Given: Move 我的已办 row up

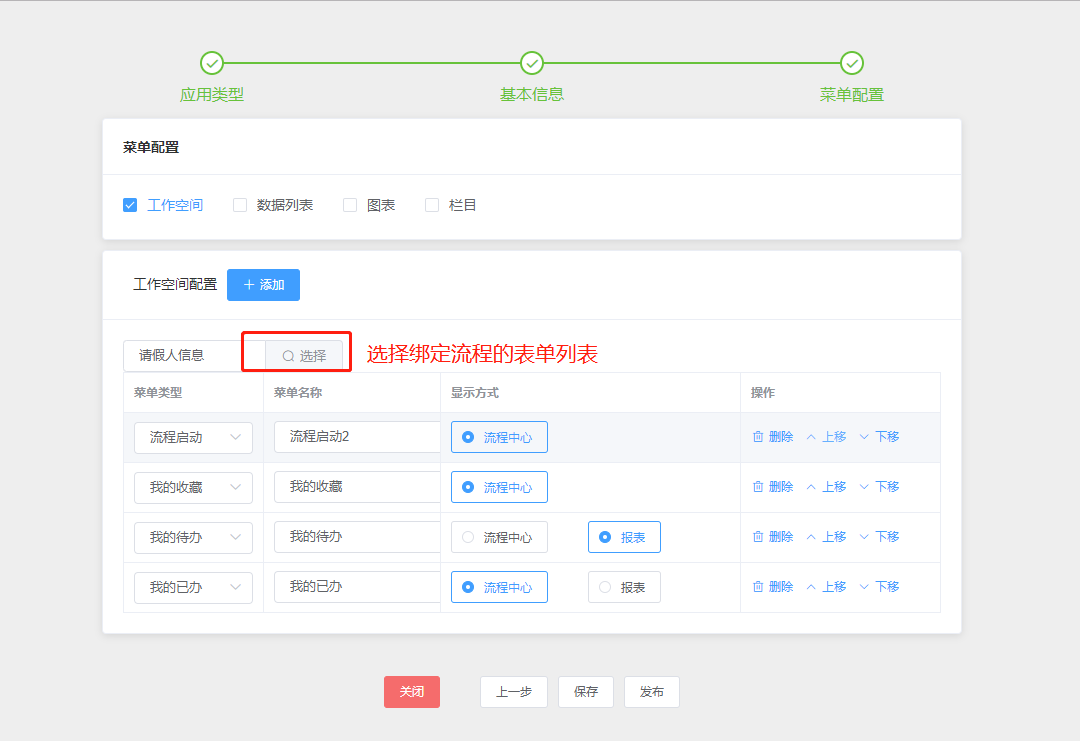Looking at the screenshot, I should tap(826, 587).
